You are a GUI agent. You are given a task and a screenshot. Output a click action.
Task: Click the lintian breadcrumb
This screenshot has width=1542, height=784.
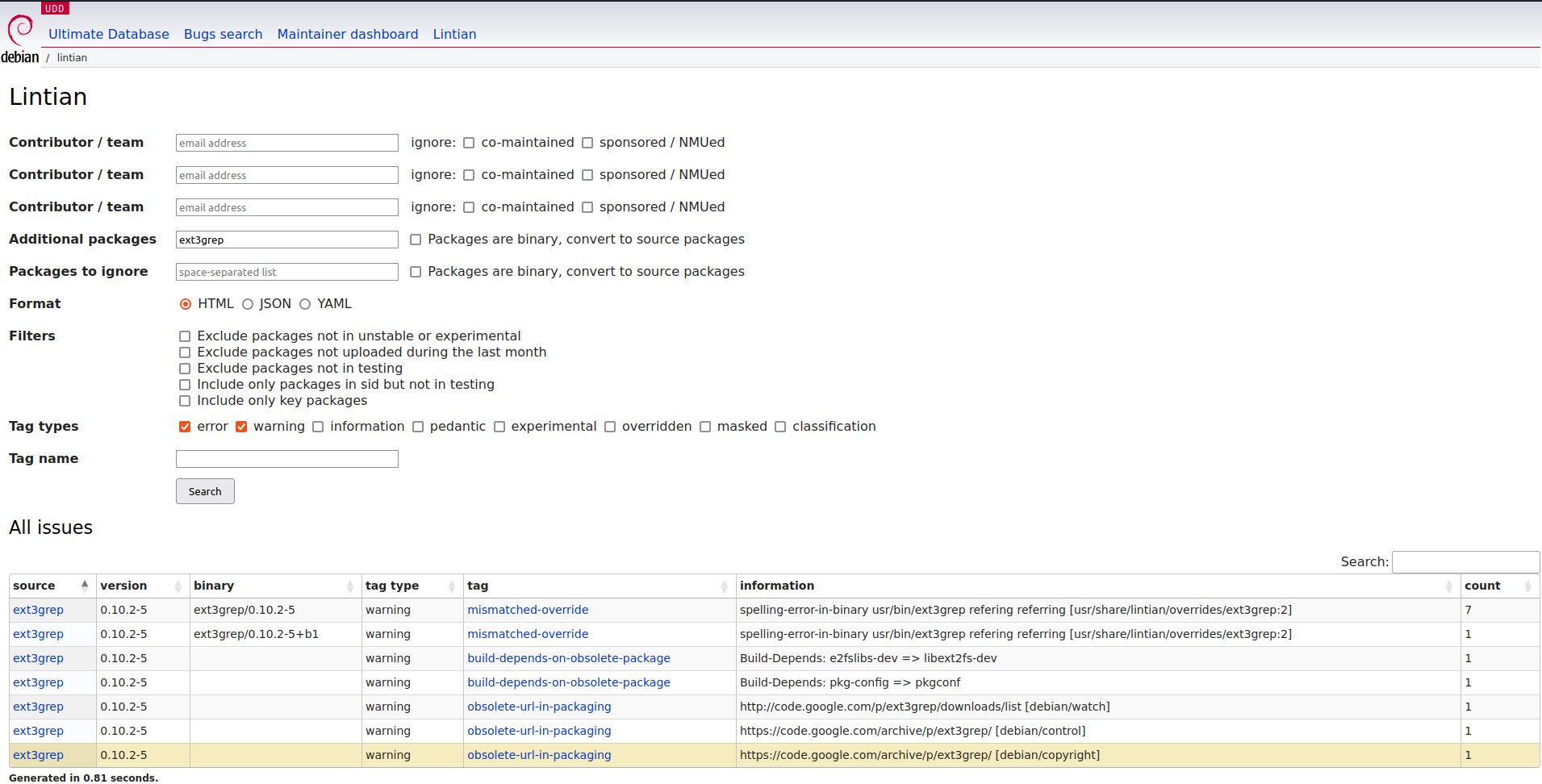[x=72, y=57]
